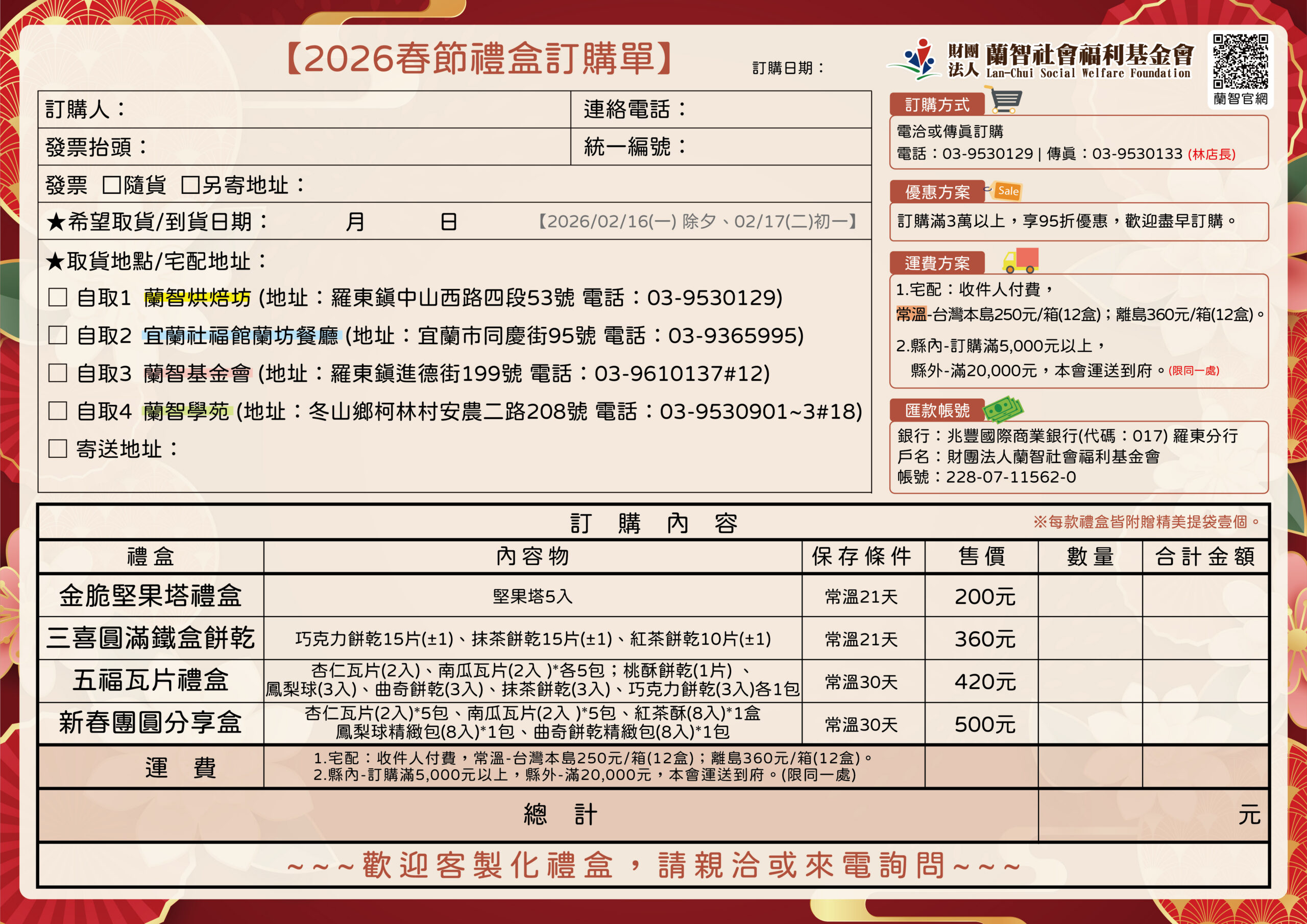Check the 寄送地址 delivery checkbox
Image resolution: width=1307 pixels, height=924 pixels.
[x=58, y=449]
